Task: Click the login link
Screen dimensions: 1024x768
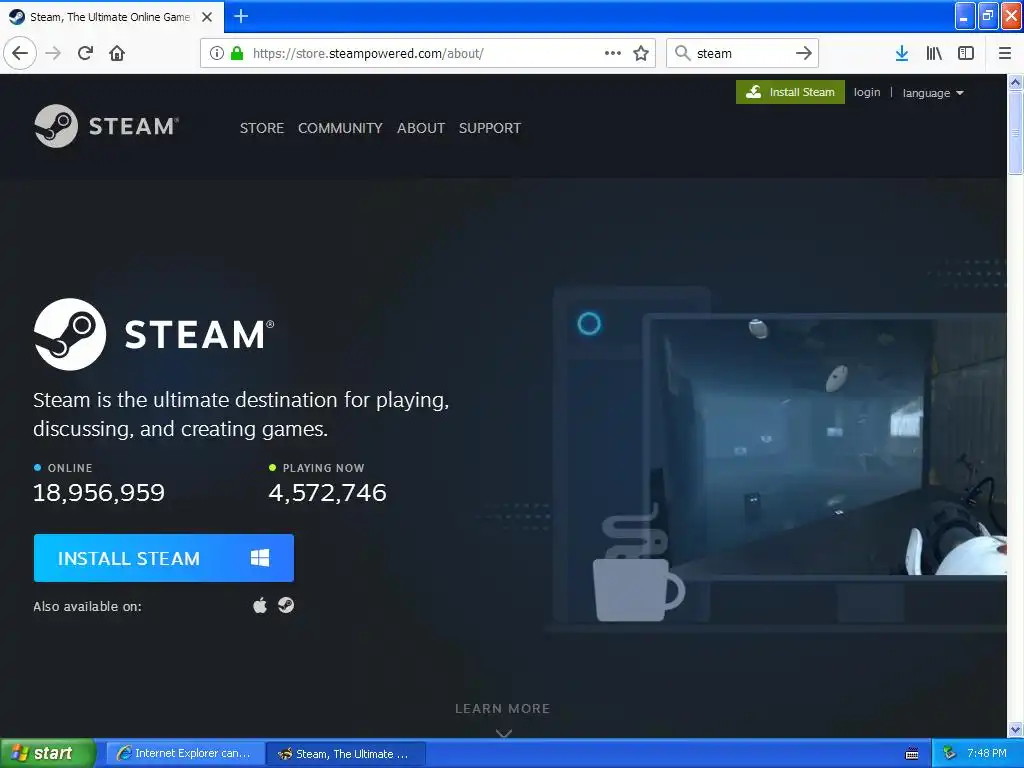Action: 867,92
